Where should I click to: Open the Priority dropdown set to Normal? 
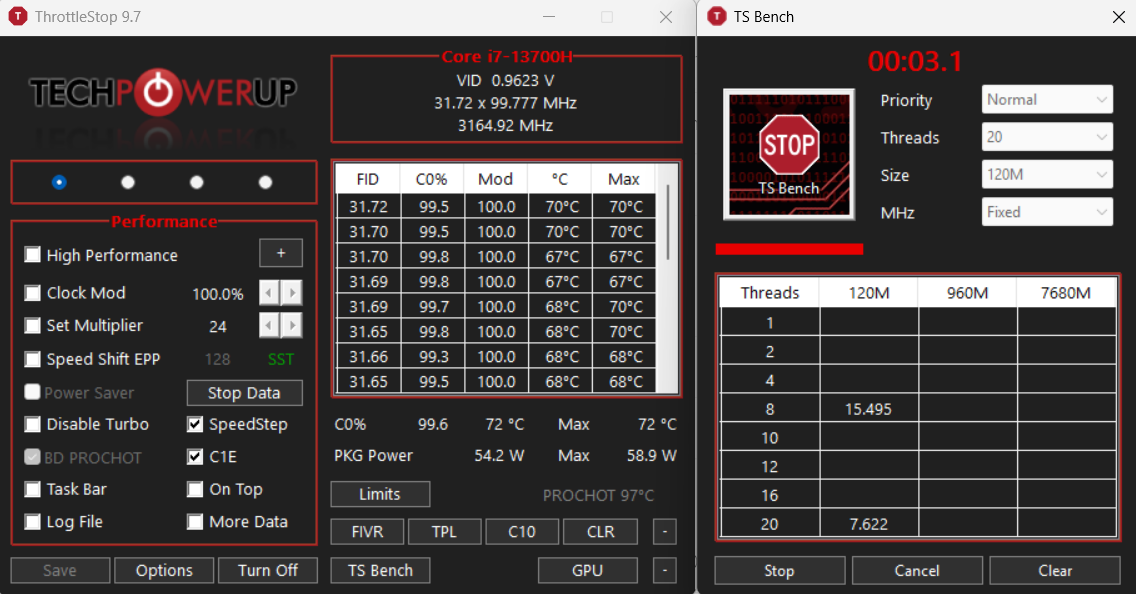(x=1047, y=99)
